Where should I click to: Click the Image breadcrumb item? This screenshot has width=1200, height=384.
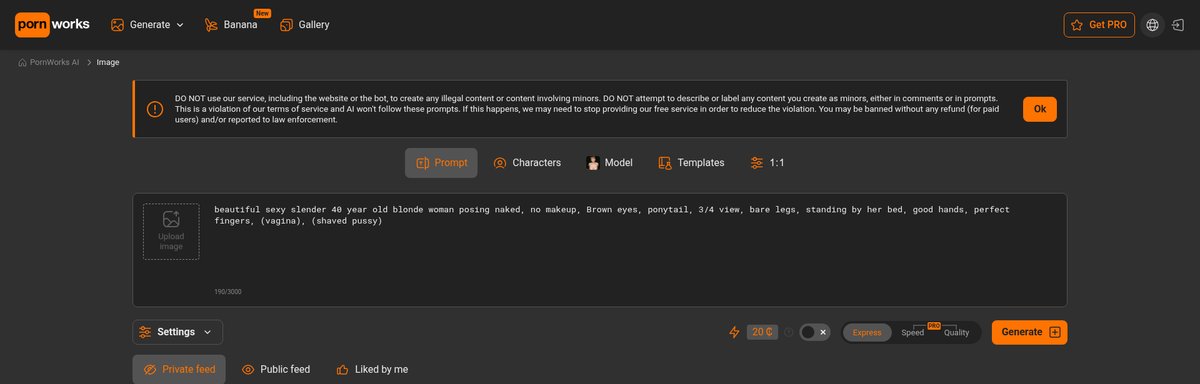click(108, 62)
